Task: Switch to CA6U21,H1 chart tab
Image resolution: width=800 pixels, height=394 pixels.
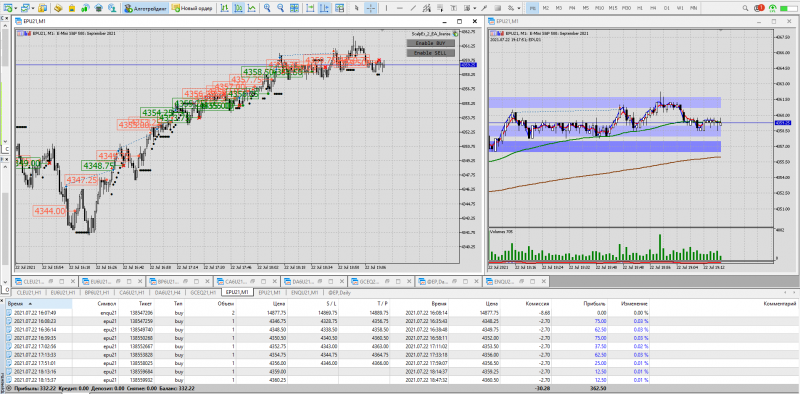Action: tap(132, 292)
